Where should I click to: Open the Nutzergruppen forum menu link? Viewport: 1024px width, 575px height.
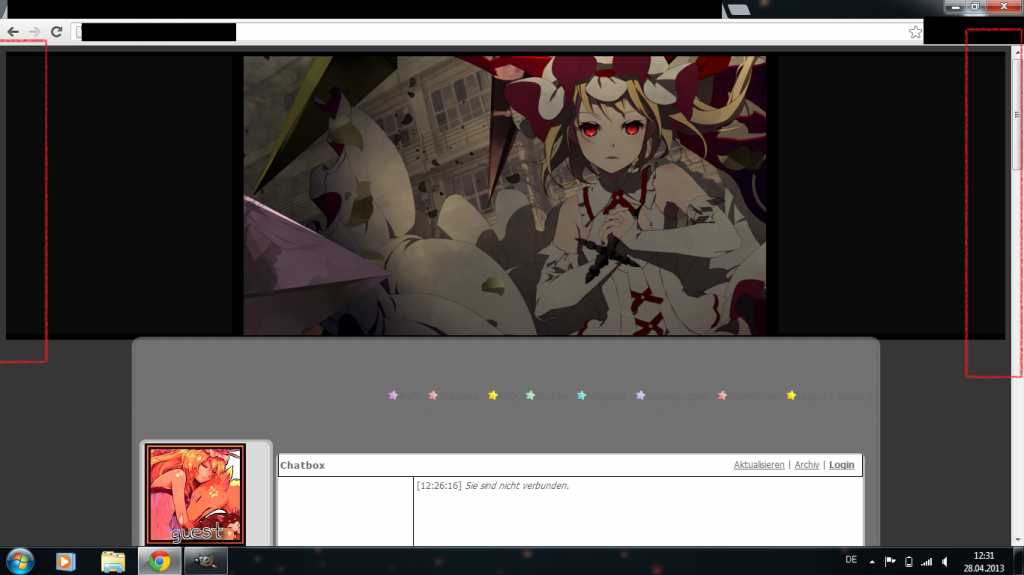coord(678,397)
